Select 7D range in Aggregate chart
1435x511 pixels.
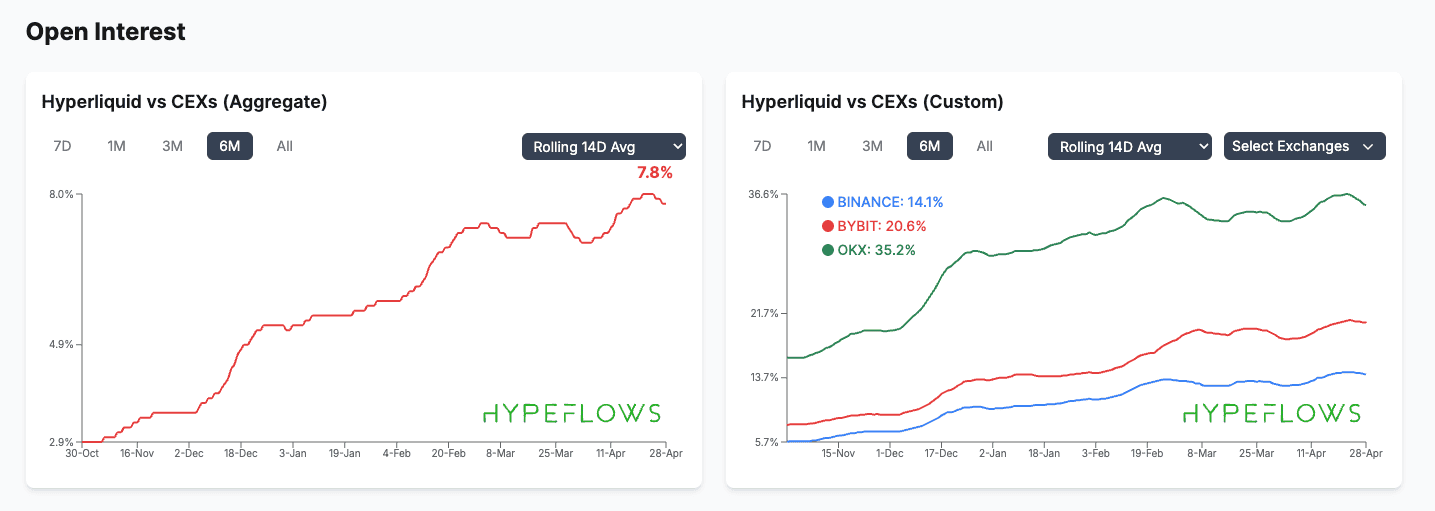pyautogui.click(x=62, y=146)
